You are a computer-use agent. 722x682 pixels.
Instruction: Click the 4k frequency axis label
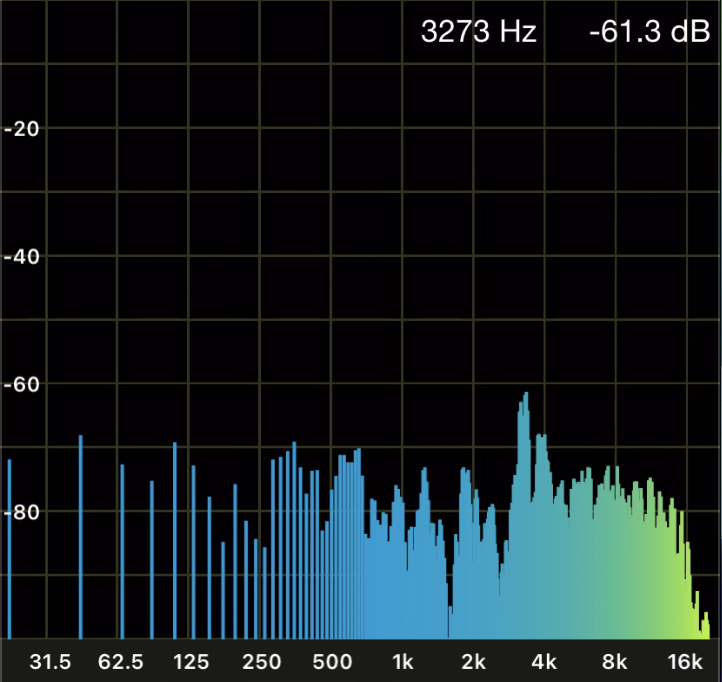pyautogui.click(x=544, y=662)
